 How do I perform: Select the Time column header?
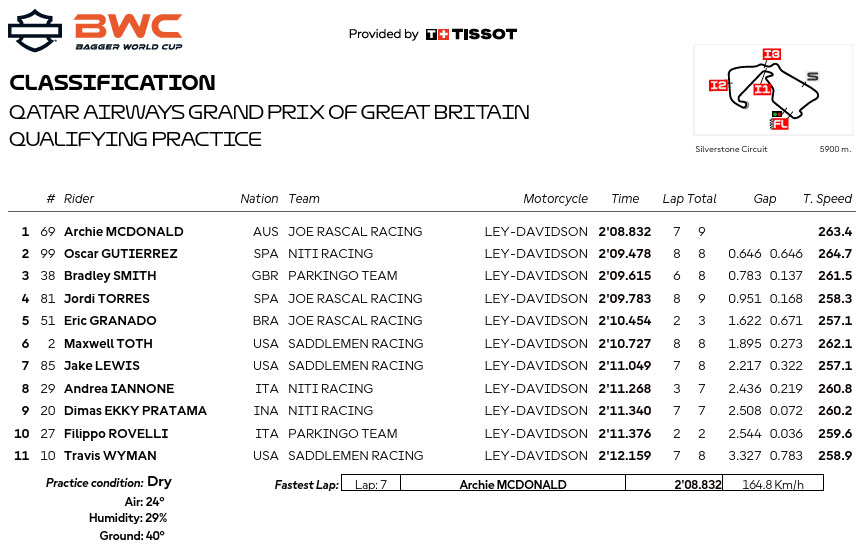[625, 199]
